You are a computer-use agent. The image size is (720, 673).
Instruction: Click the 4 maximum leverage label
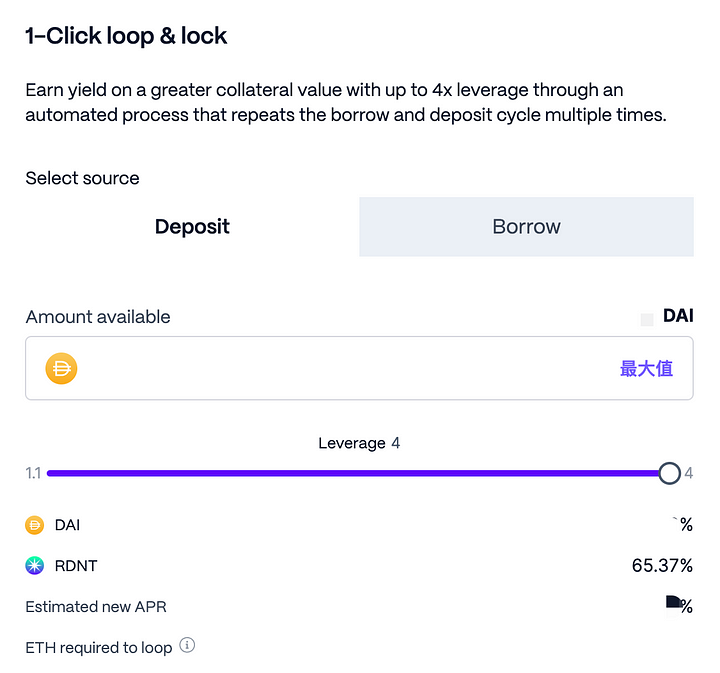pos(689,473)
